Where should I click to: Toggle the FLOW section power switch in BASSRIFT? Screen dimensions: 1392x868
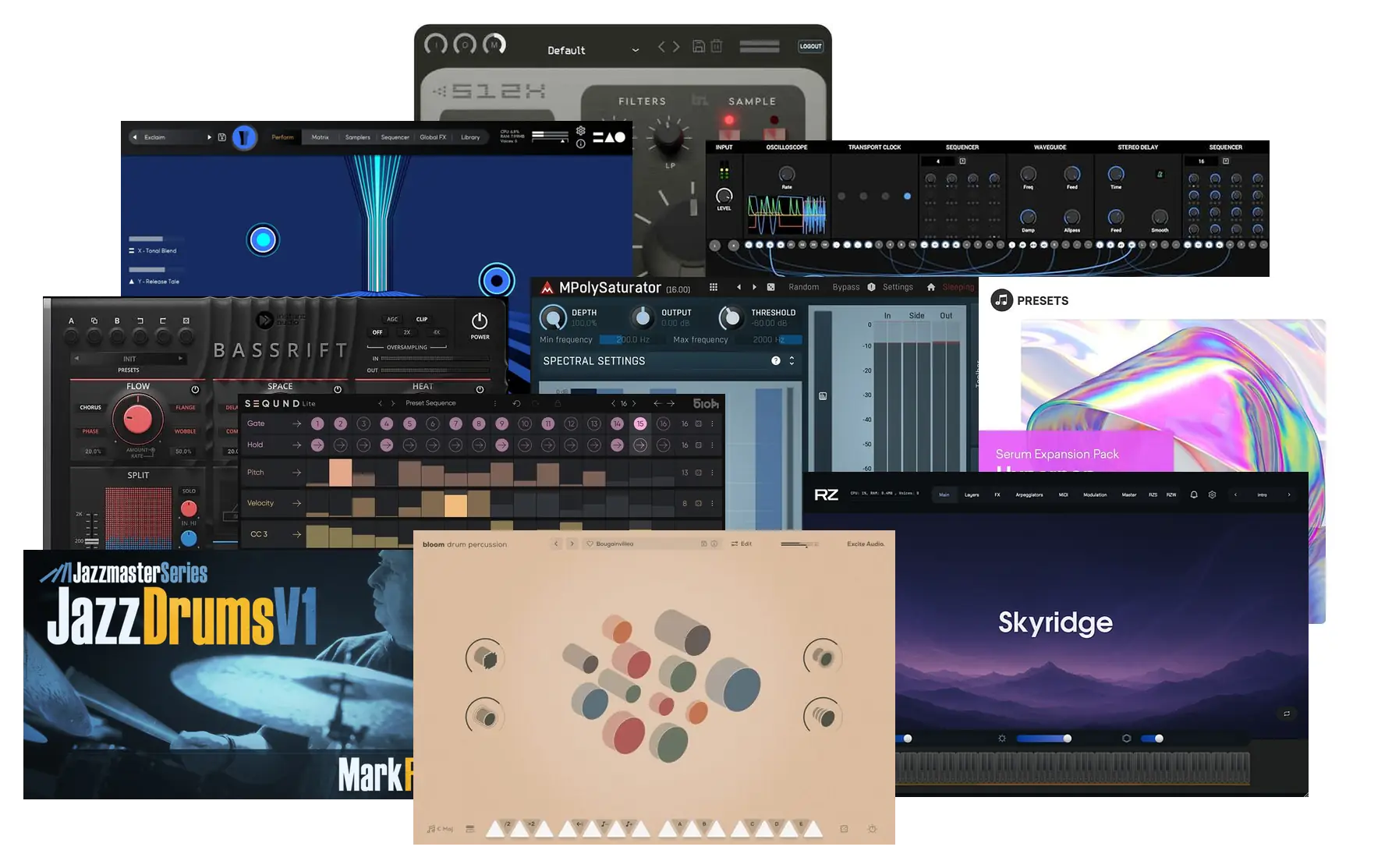pos(195,389)
